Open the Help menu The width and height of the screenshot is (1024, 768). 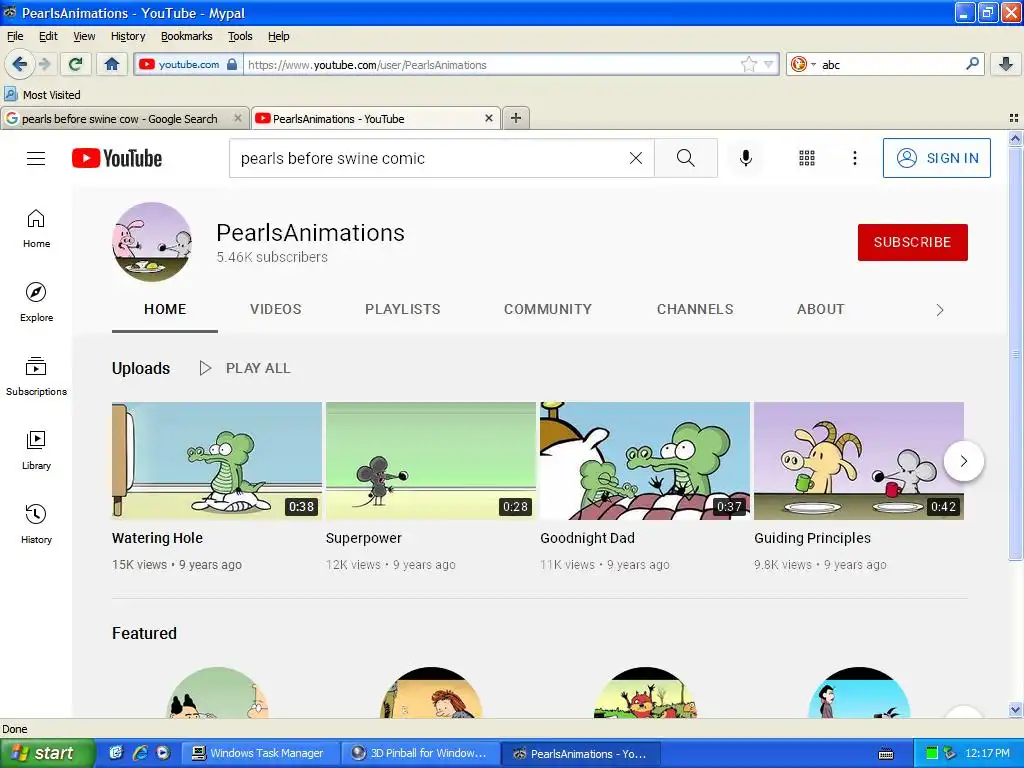[278, 36]
